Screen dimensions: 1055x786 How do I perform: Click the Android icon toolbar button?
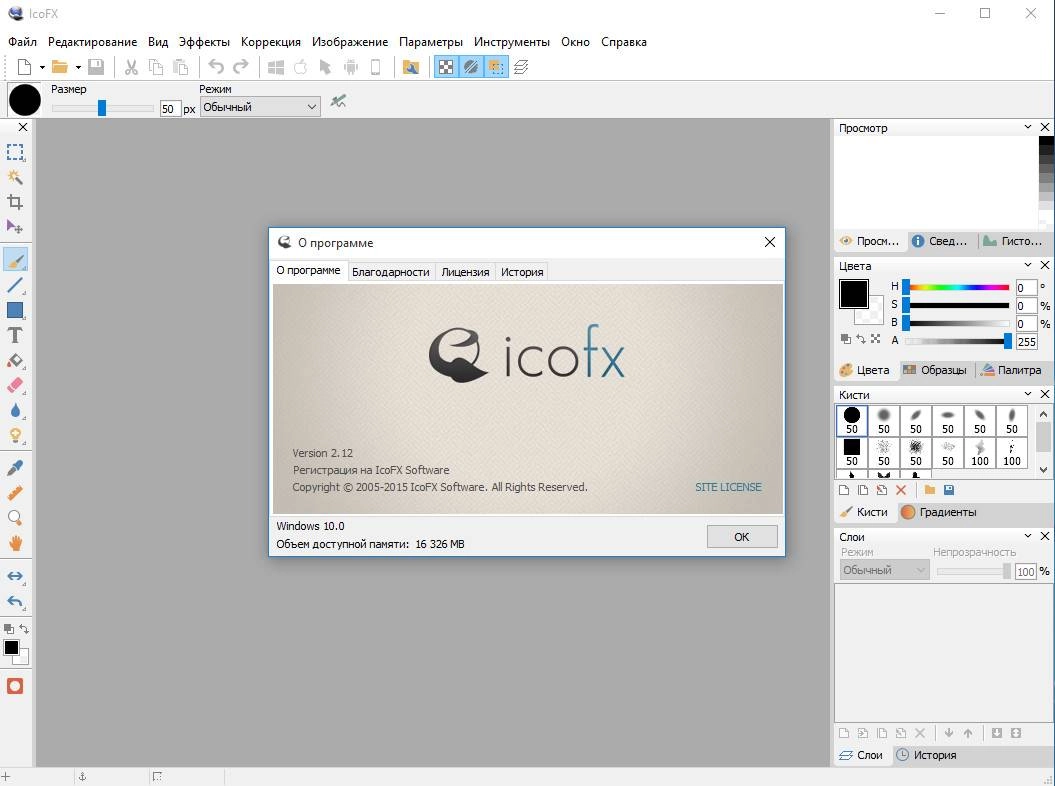click(351, 67)
